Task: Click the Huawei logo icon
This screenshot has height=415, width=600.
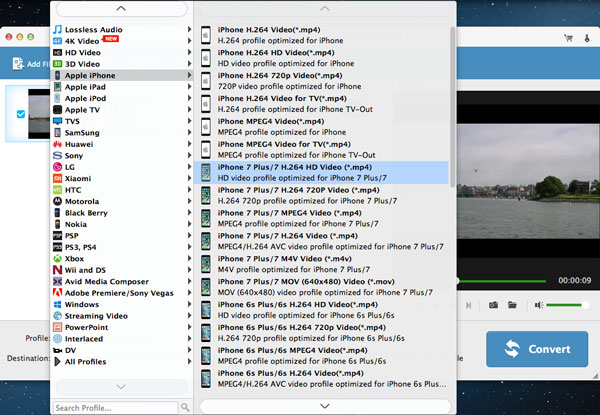Action: (x=57, y=144)
